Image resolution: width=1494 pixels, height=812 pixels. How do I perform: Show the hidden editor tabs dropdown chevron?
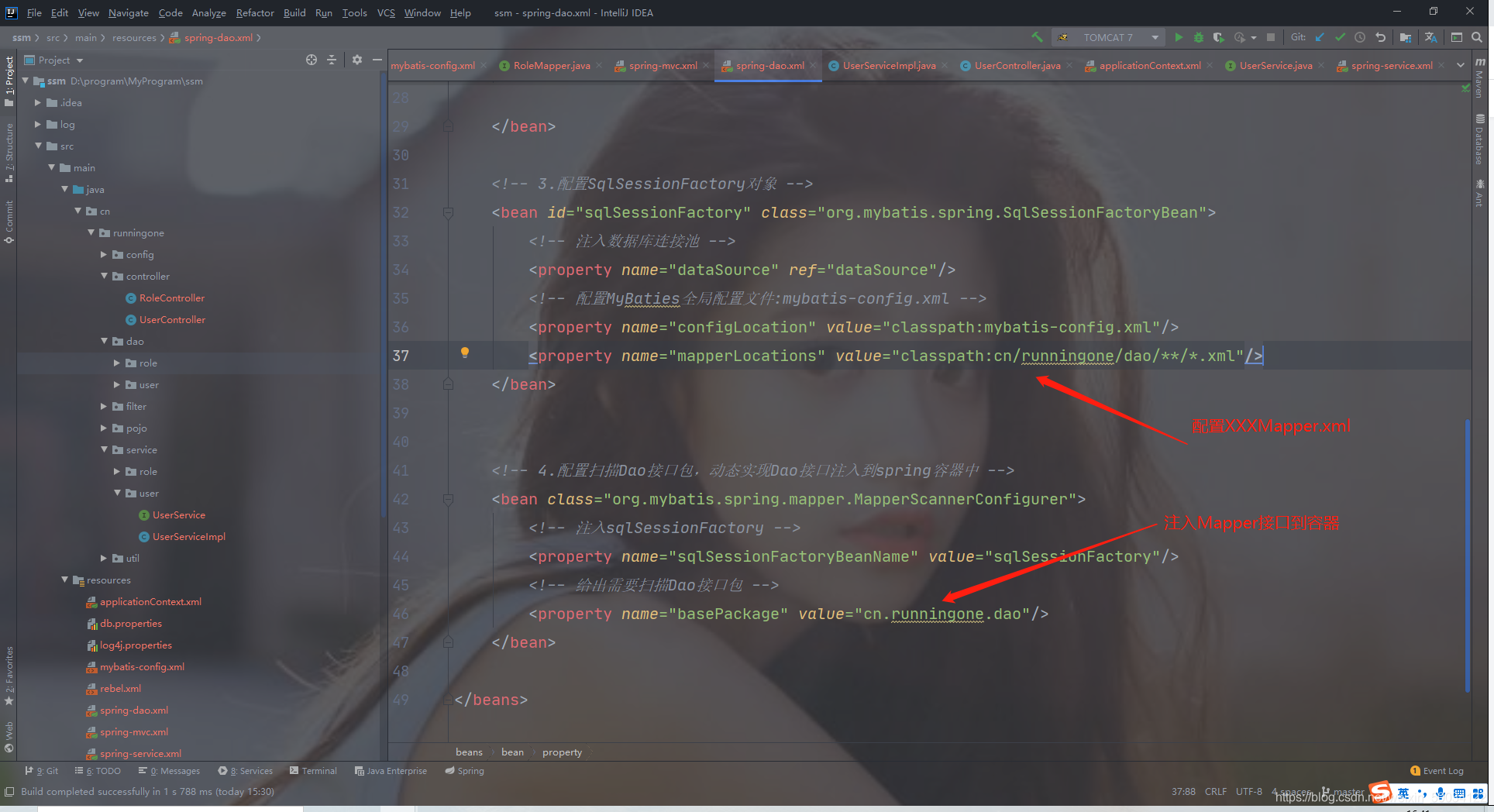[x=1461, y=65]
